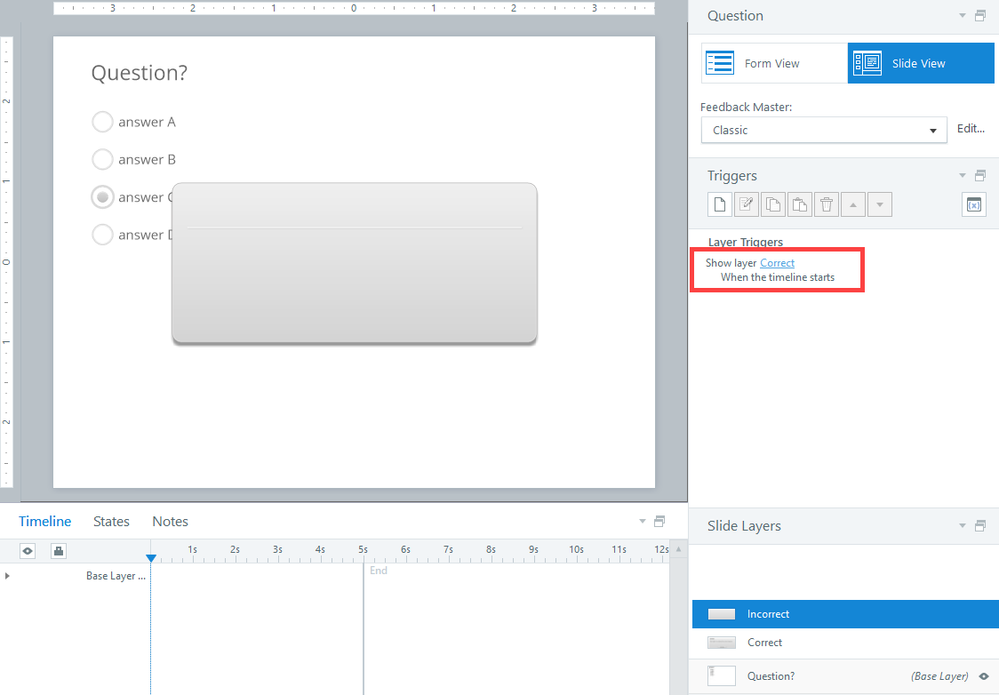999x695 pixels.
Task: Open the States tab
Action: point(111,521)
